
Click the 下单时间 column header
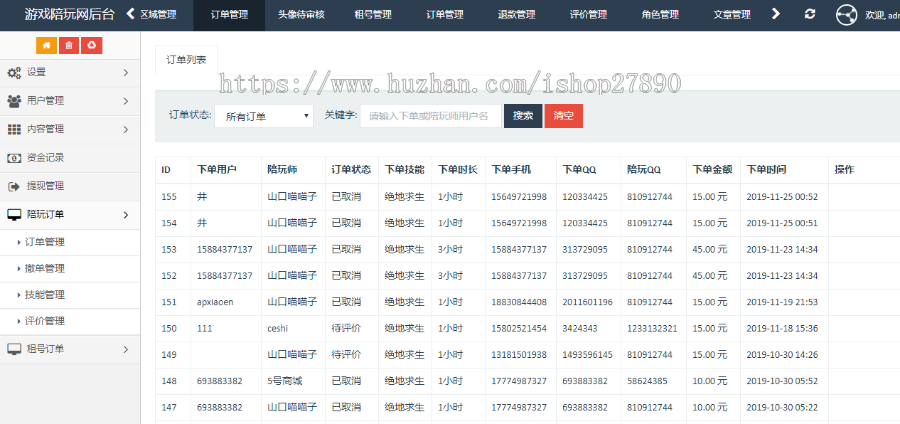pyautogui.click(x=766, y=170)
